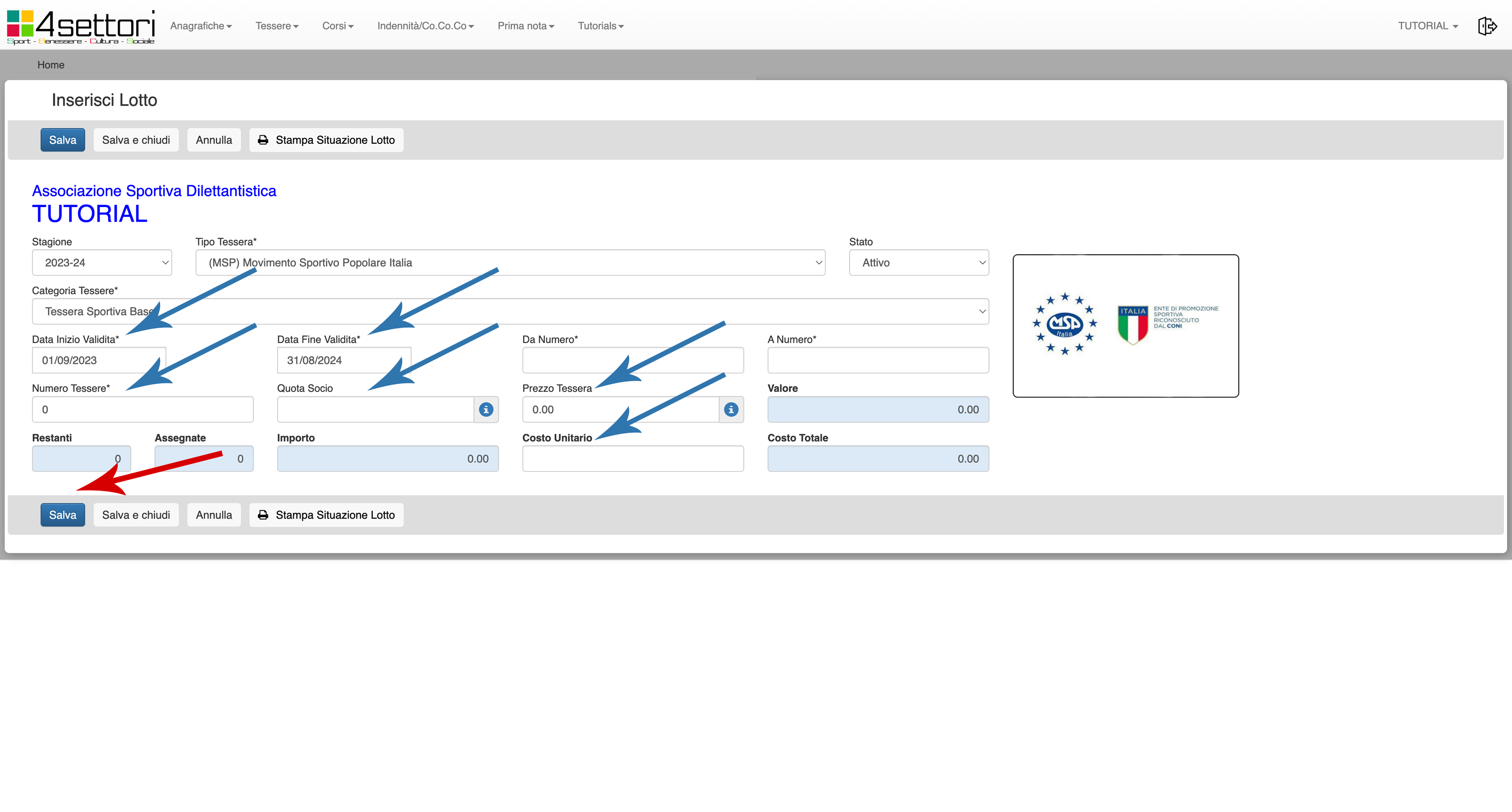Open the Stagione dropdown
This screenshot has height=812, width=1512.
pos(101,263)
